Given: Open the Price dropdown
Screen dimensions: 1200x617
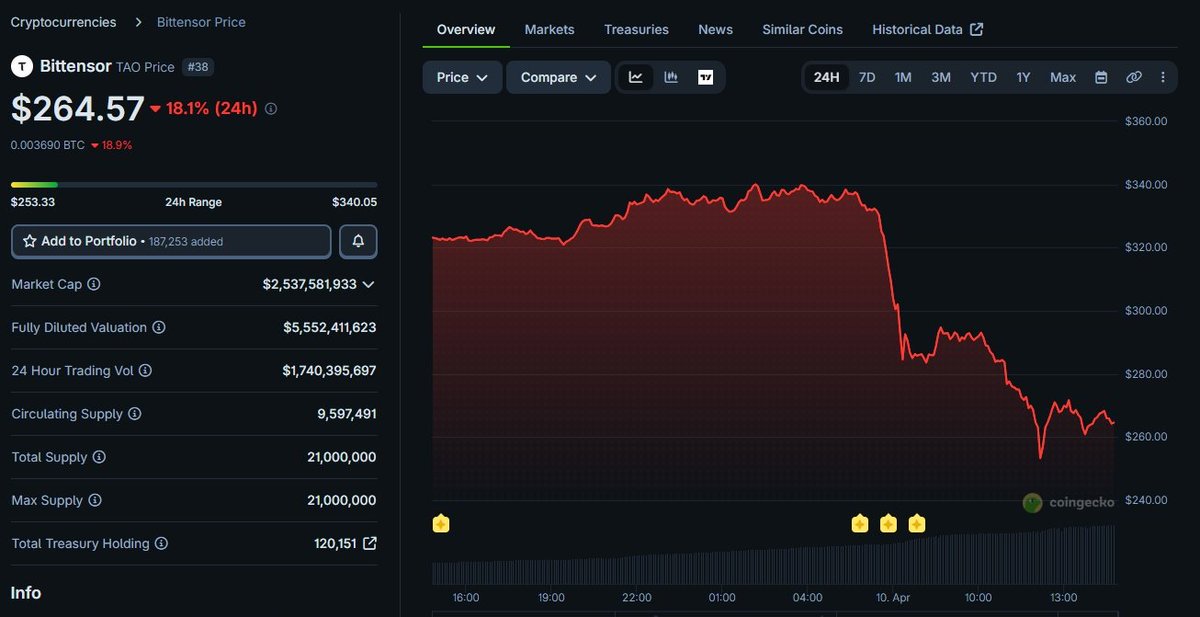Looking at the screenshot, I should 462,77.
